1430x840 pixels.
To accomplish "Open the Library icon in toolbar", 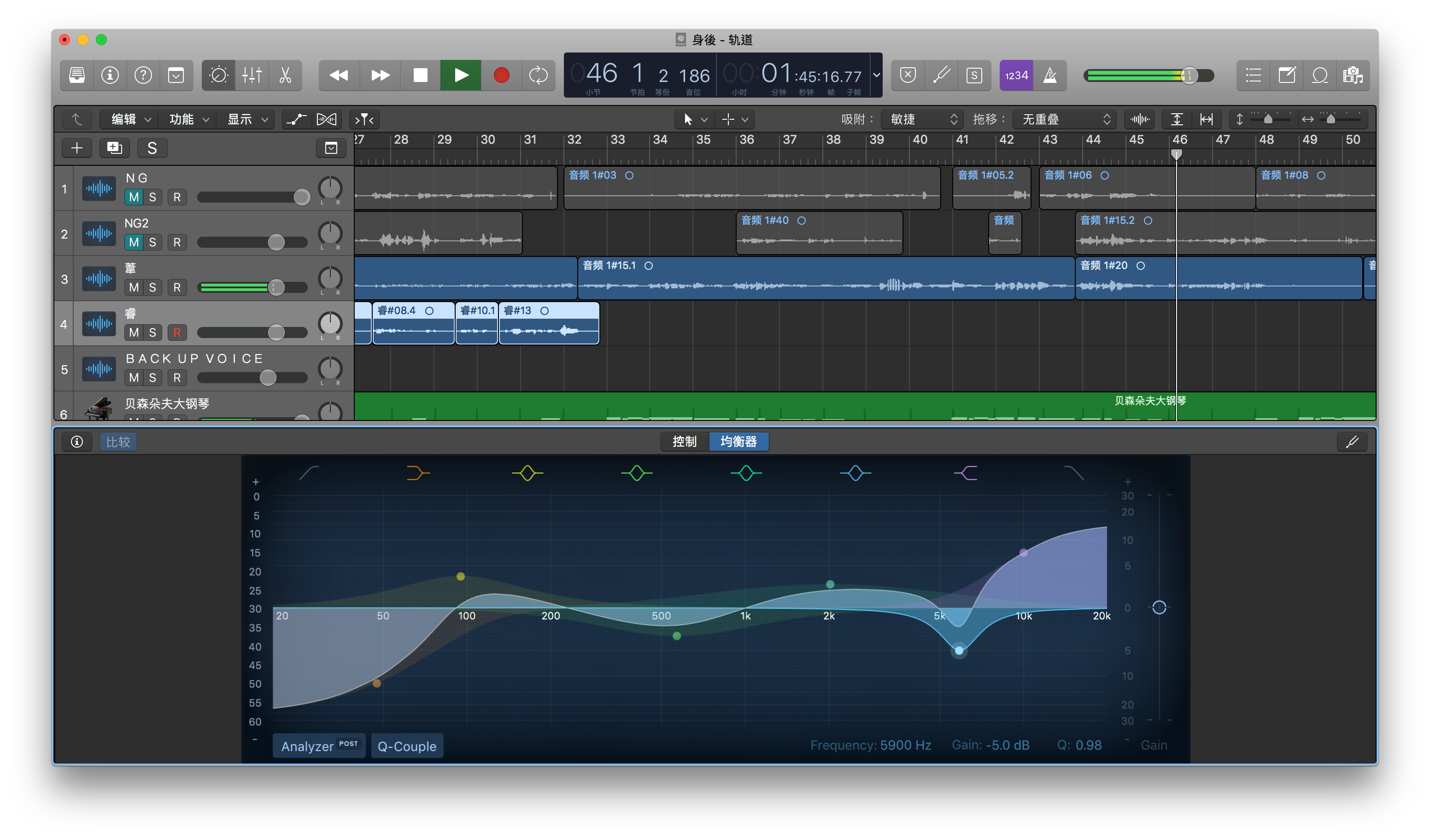I will 77,76.
